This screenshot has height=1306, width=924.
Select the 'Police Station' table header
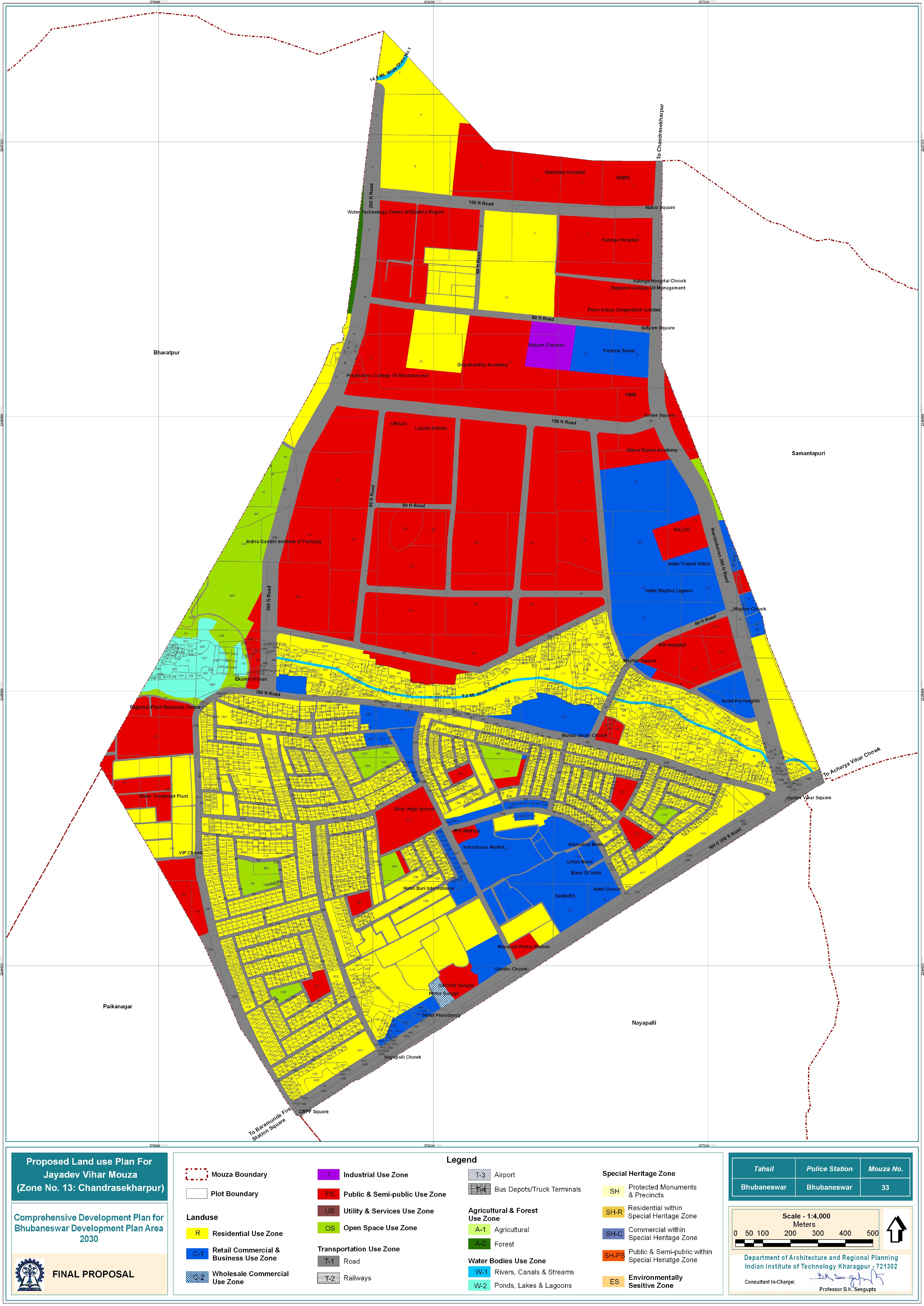[x=829, y=1169]
